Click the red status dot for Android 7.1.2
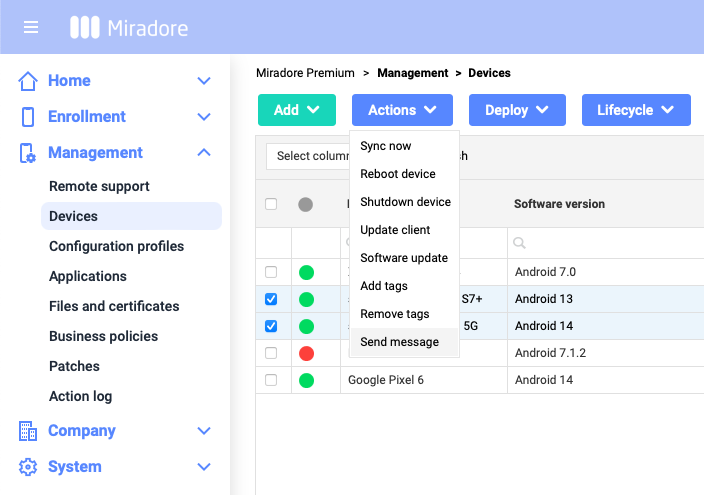 click(306, 353)
